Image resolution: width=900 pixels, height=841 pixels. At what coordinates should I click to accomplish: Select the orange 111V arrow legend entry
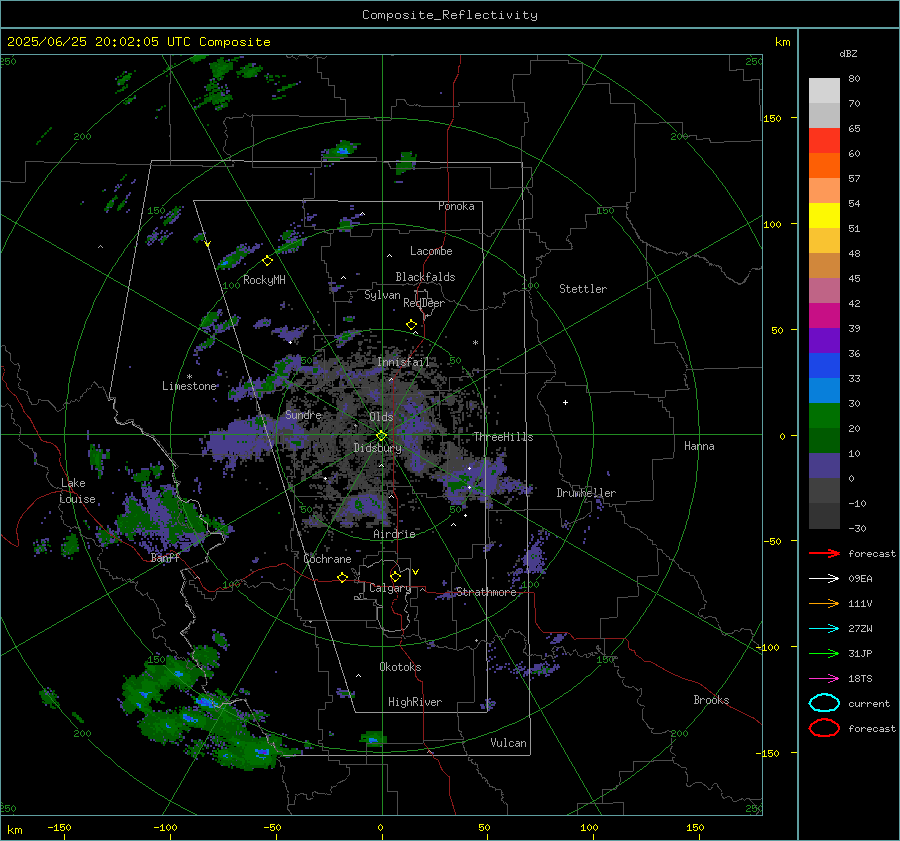824,603
